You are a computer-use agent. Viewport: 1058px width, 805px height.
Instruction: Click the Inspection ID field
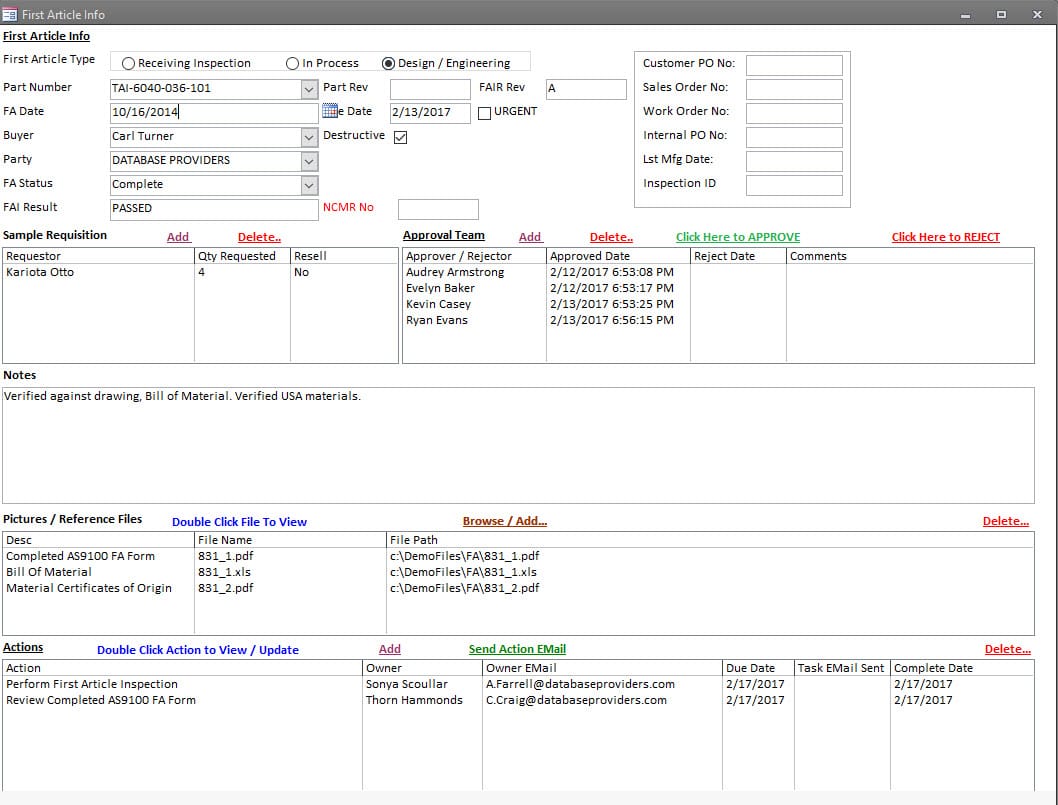point(794,185)
